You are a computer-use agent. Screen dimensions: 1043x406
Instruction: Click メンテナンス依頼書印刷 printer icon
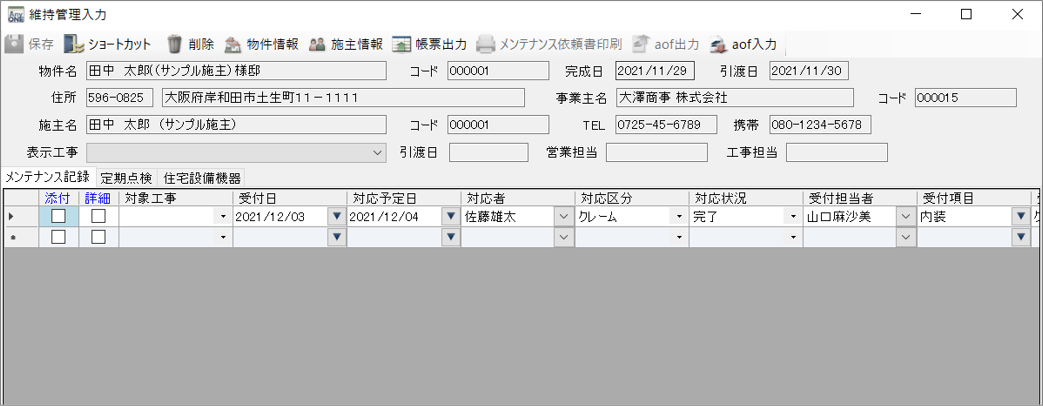tap(486, 45)
